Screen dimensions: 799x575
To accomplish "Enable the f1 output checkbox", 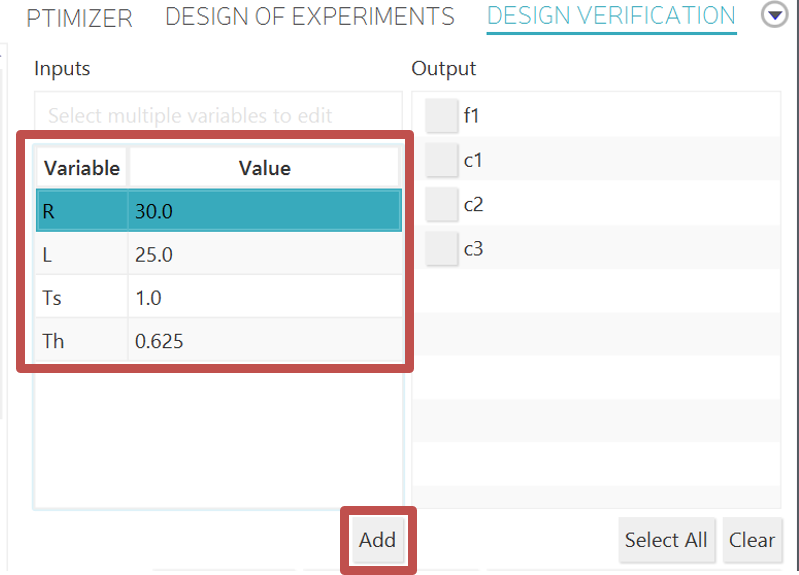I will coord(441,116).
